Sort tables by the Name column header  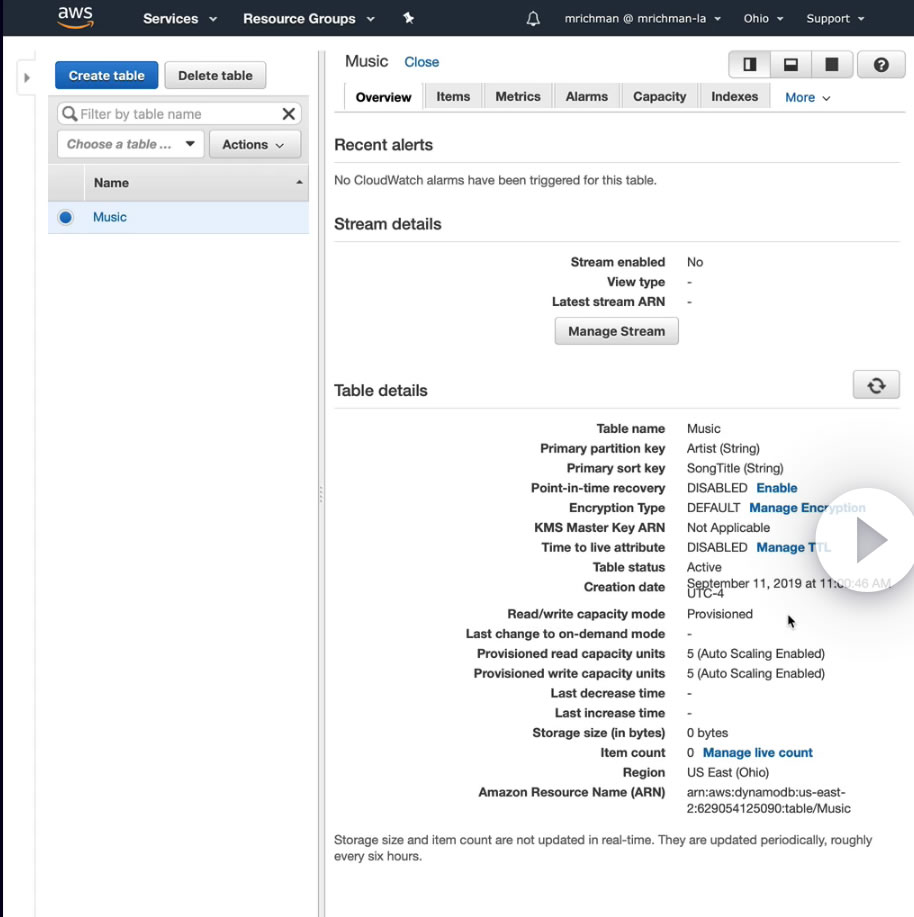pyautogui.click(x=197, y=183)
